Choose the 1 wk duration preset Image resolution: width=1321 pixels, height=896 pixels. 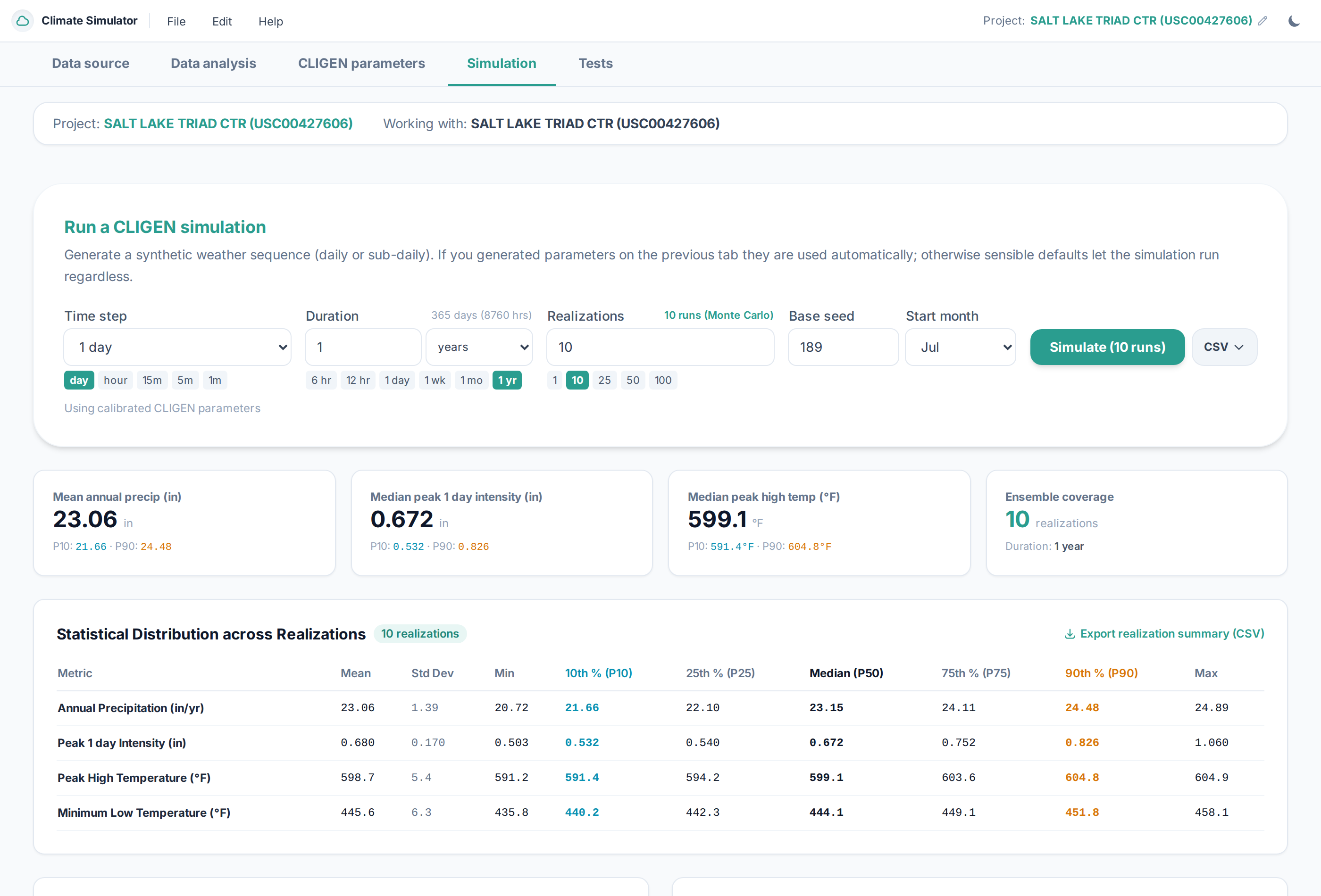[x=435, y=380]
